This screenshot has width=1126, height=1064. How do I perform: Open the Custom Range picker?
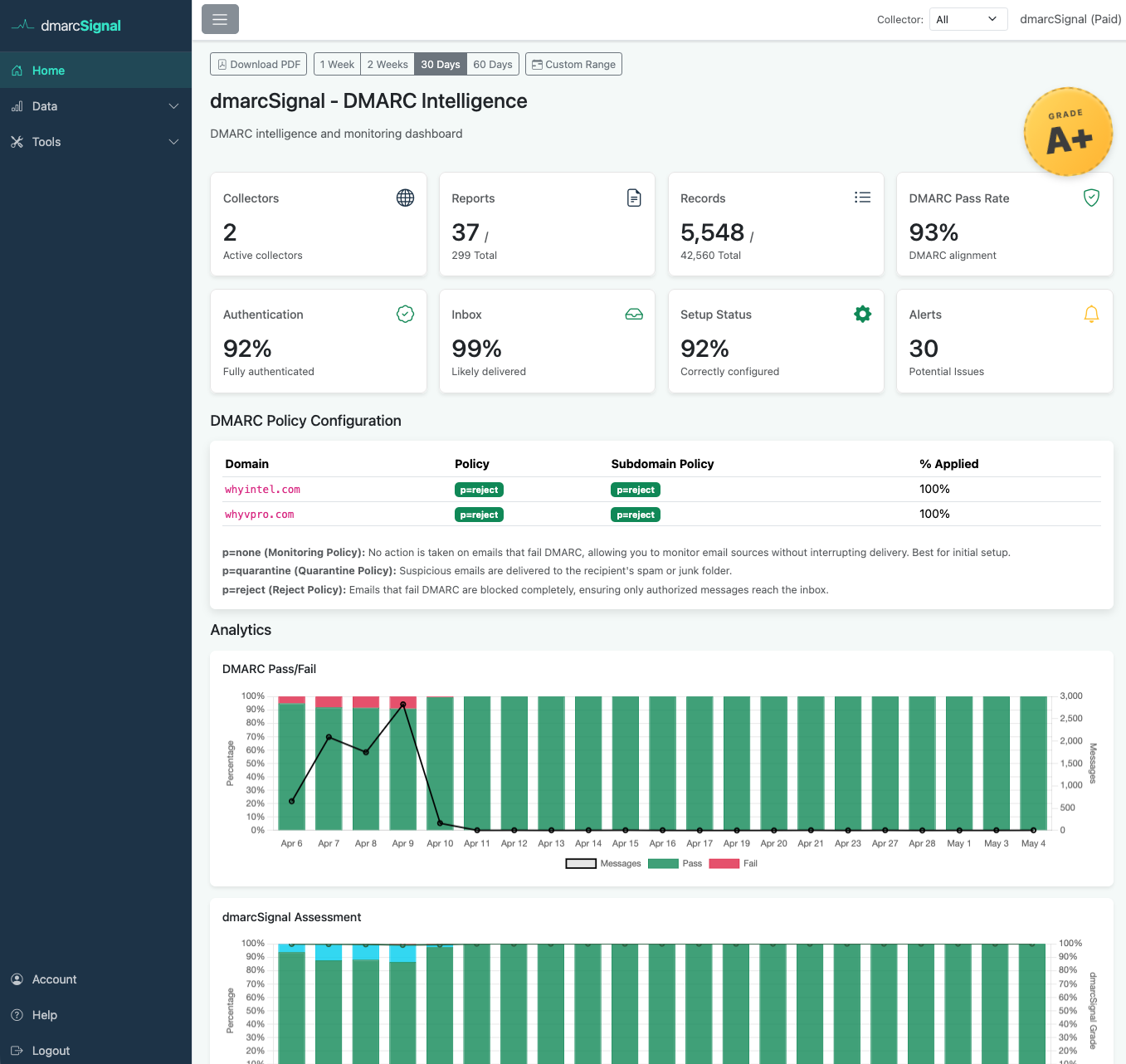click(573, 64)
